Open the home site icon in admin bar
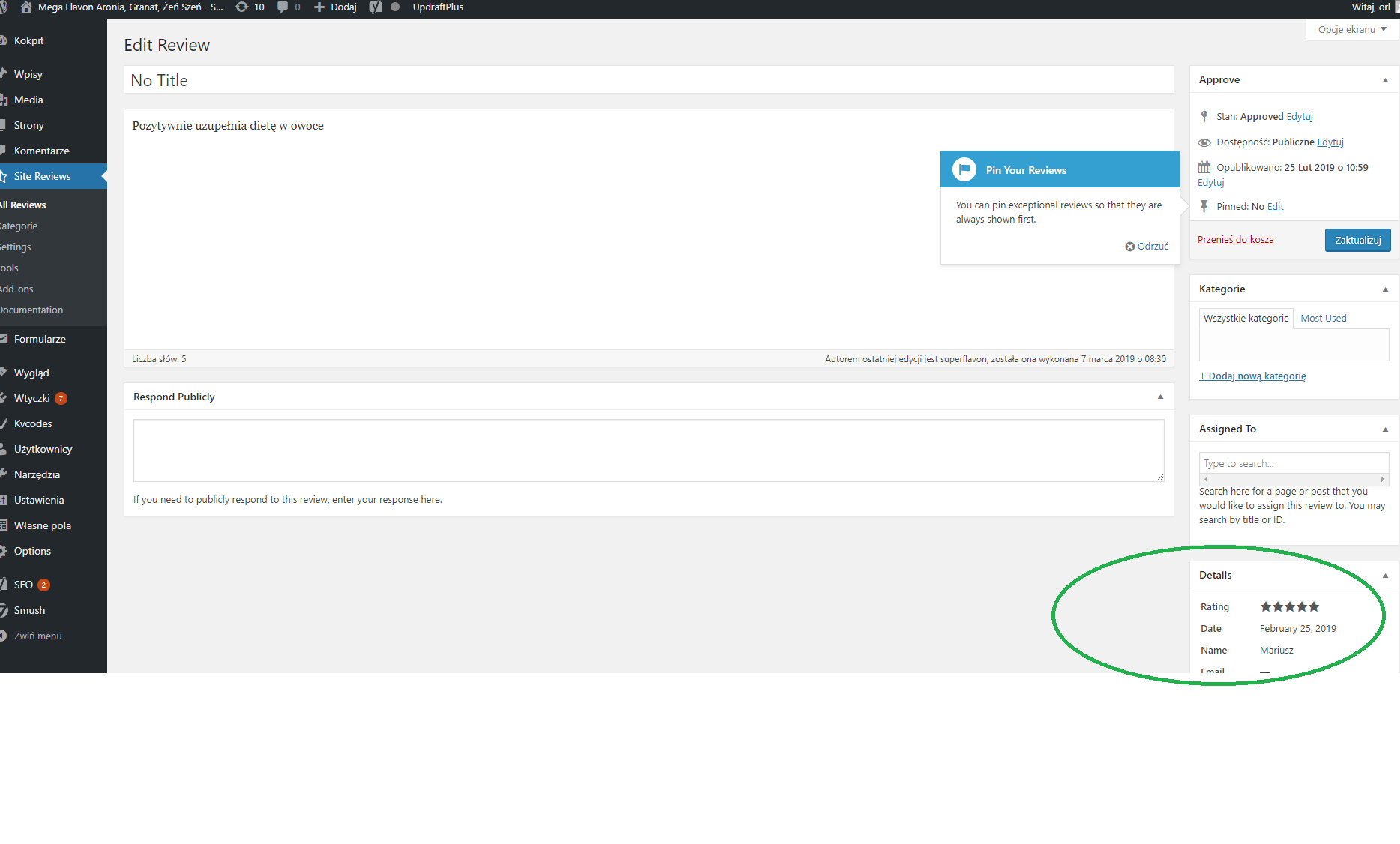Image resolution: width=1400 pixels, height=844 pixels. 26,7
